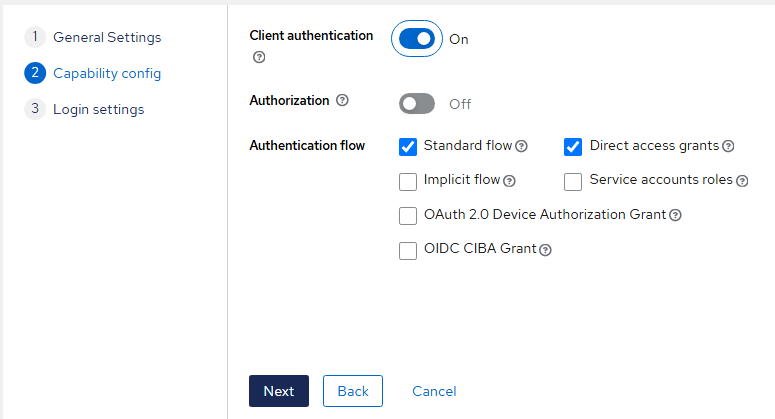Turn off Client authentication switch
The height and width of the screenshot is (419, 775).
pos(417,39)
